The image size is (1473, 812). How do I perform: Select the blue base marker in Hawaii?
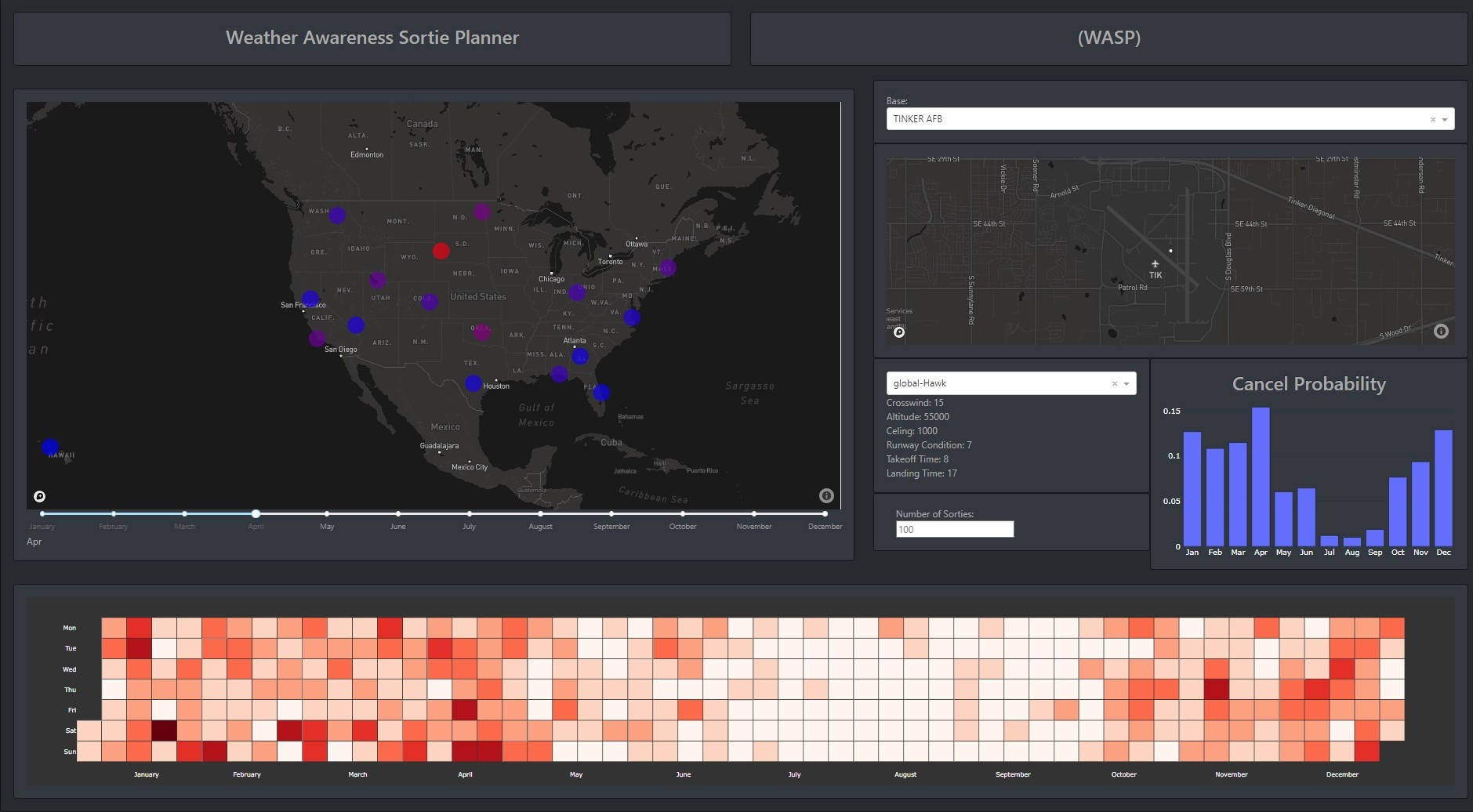tap(50, 447)
